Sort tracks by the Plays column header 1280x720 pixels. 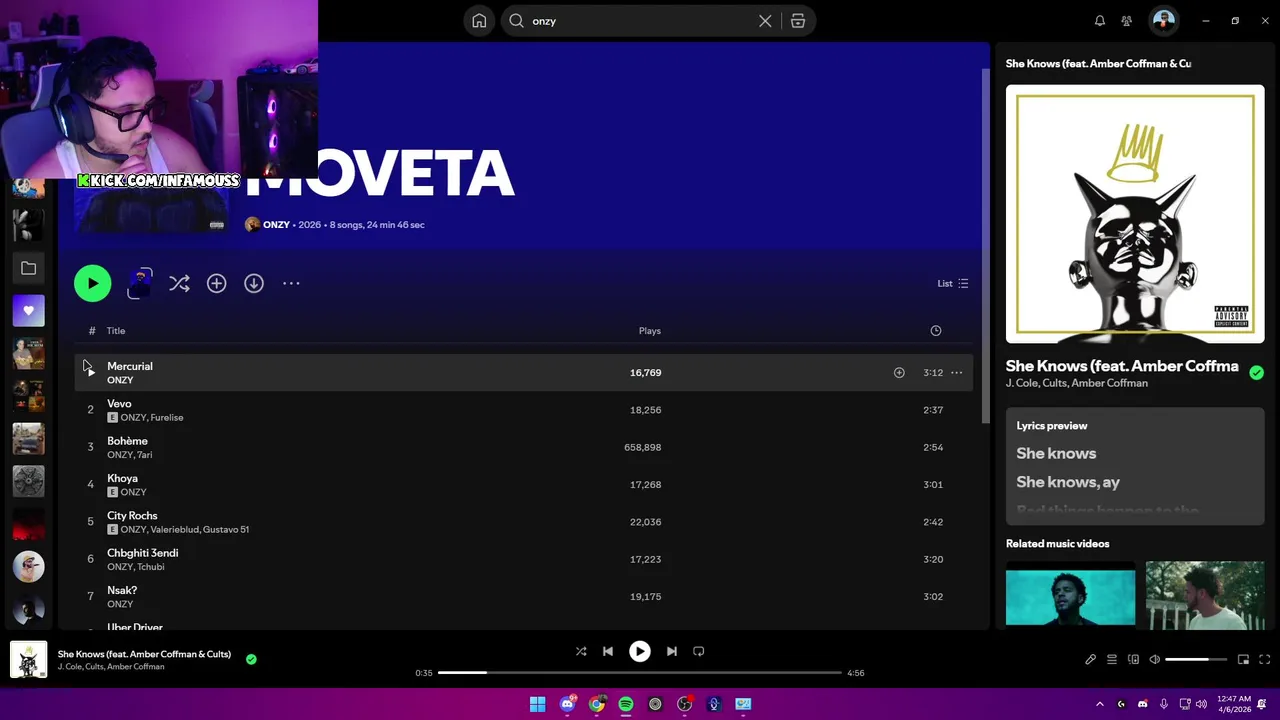[650, 331]
